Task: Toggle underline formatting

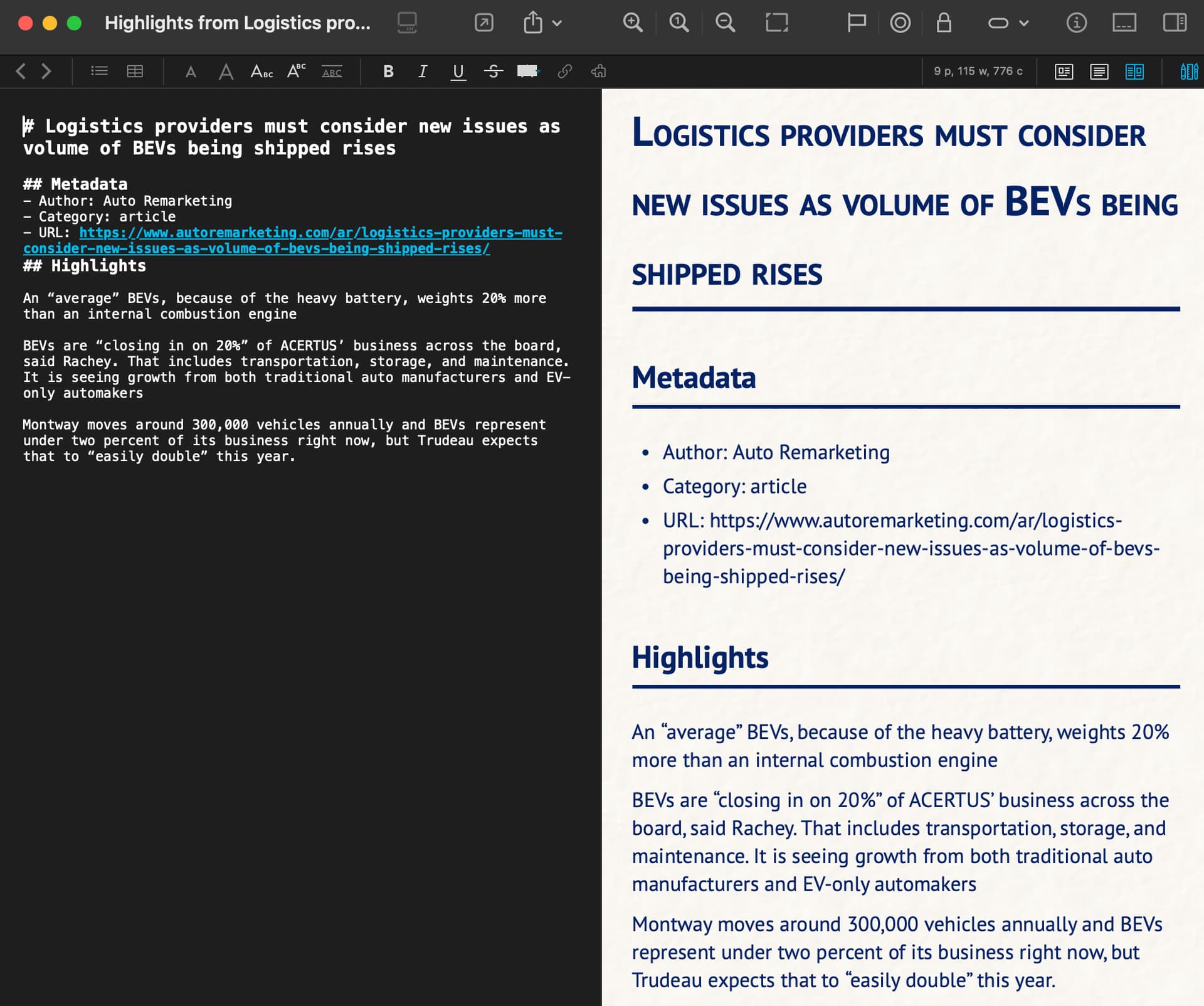Action: (x=458, y=71)
